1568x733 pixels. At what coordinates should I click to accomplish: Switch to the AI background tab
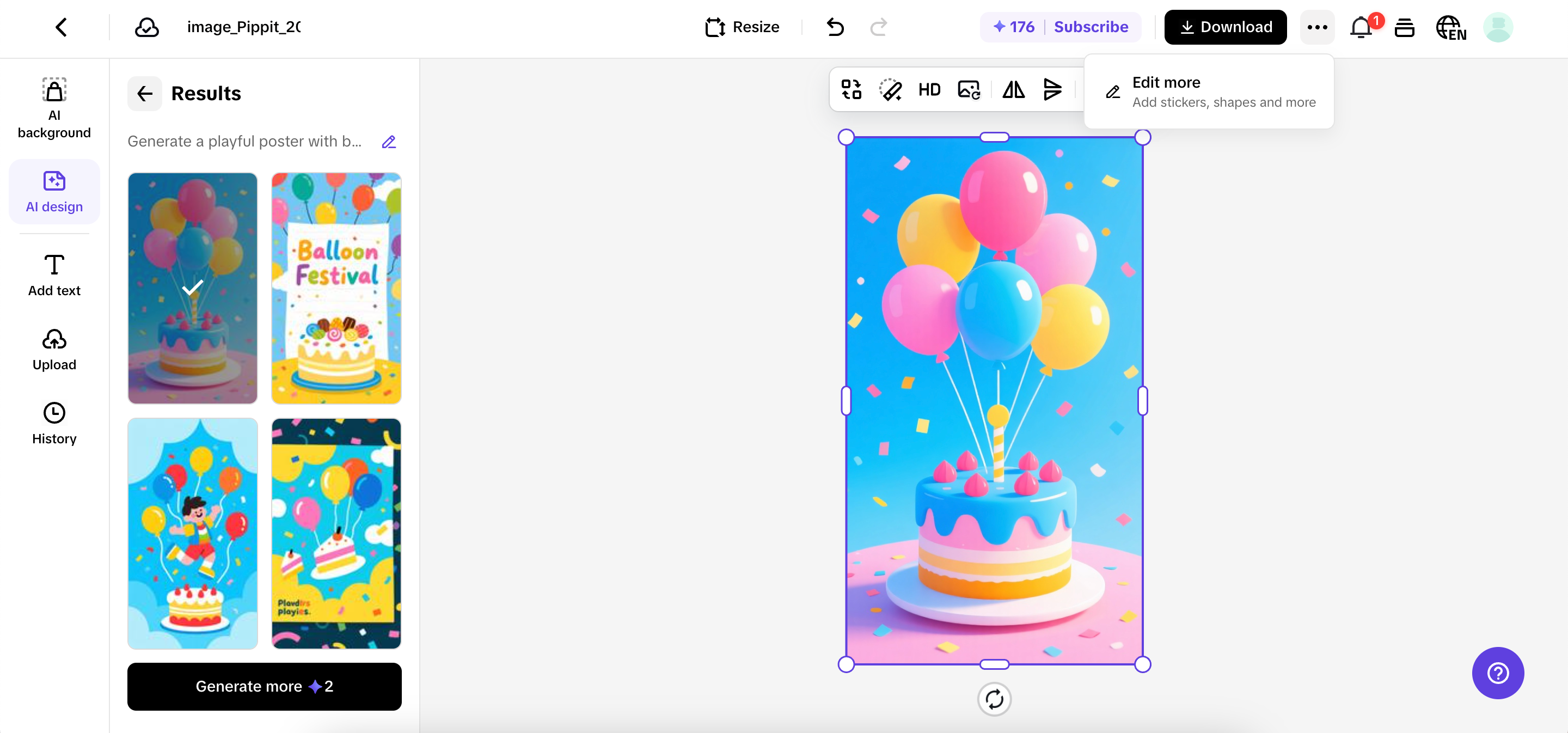coord(54,108)
